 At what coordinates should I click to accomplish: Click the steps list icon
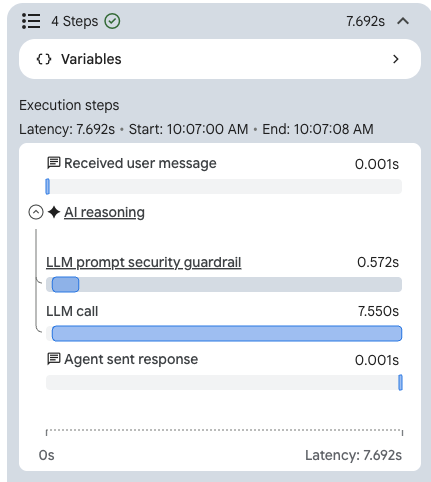(x=31, y=21)
